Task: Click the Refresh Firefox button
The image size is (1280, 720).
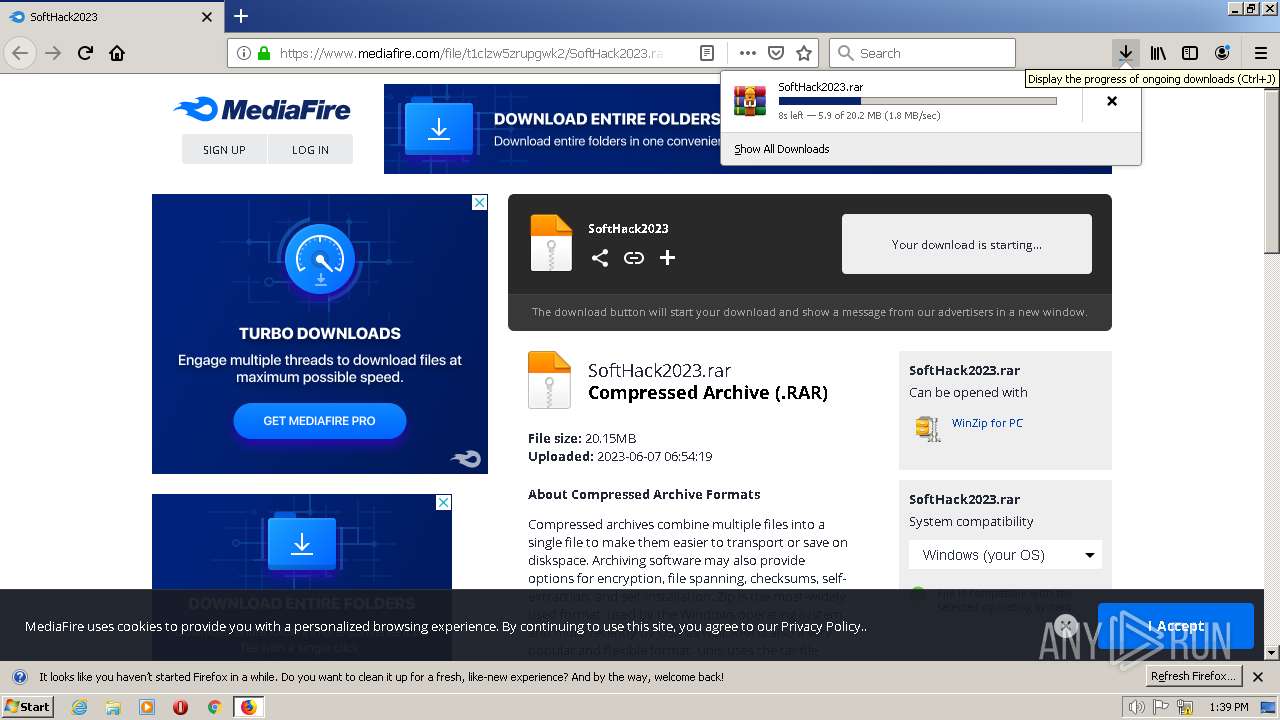Action: pyautogui.click(x=1193, y=676)
